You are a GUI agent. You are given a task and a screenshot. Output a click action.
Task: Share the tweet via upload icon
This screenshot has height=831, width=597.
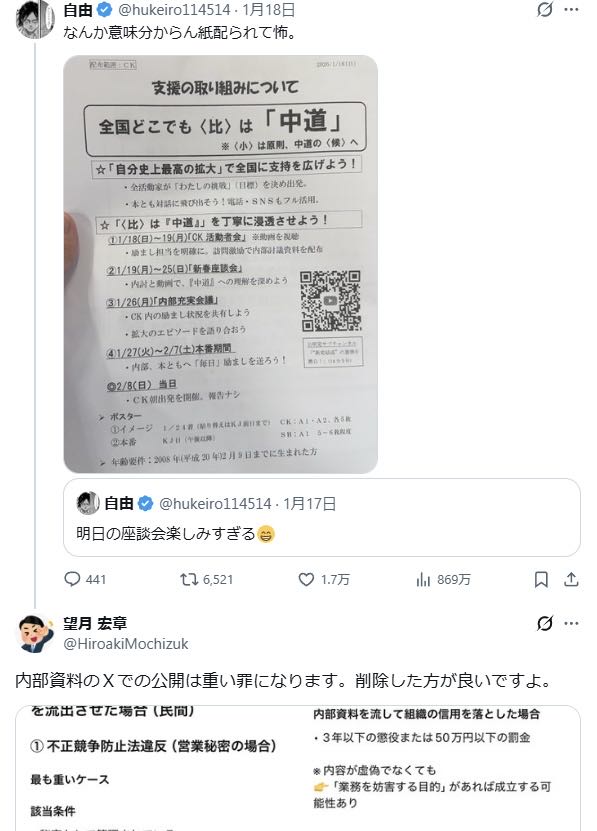point(571,579)
